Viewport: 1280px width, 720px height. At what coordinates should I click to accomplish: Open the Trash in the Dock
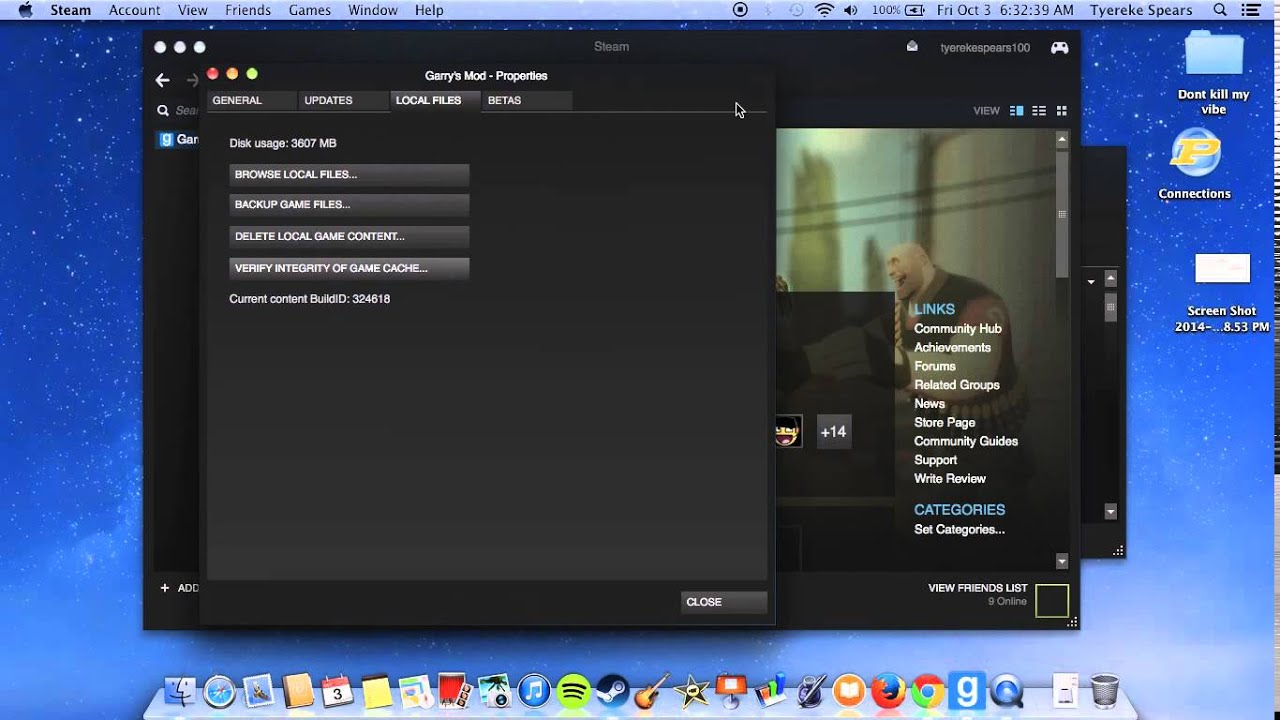pos(1105,691)
